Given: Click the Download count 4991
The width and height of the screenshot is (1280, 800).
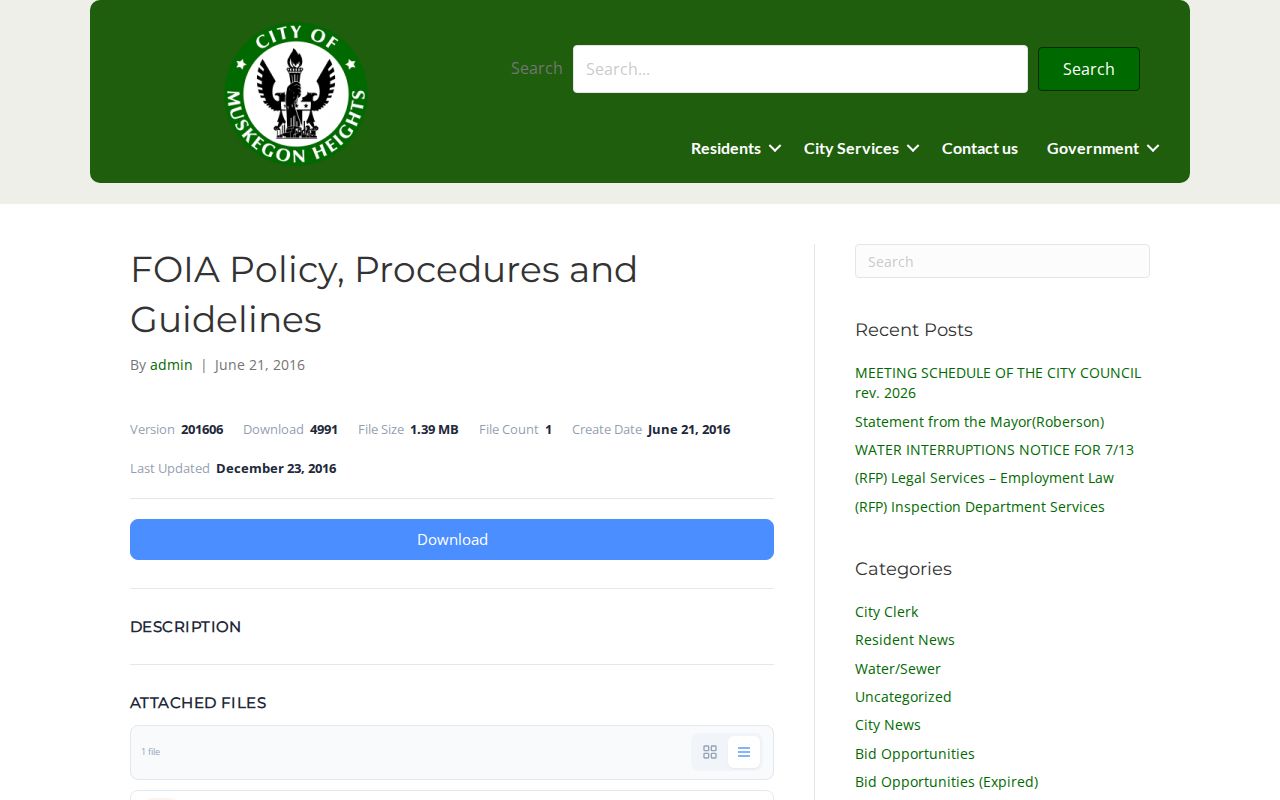Looking at the screenshot, I should pos(324,429).
